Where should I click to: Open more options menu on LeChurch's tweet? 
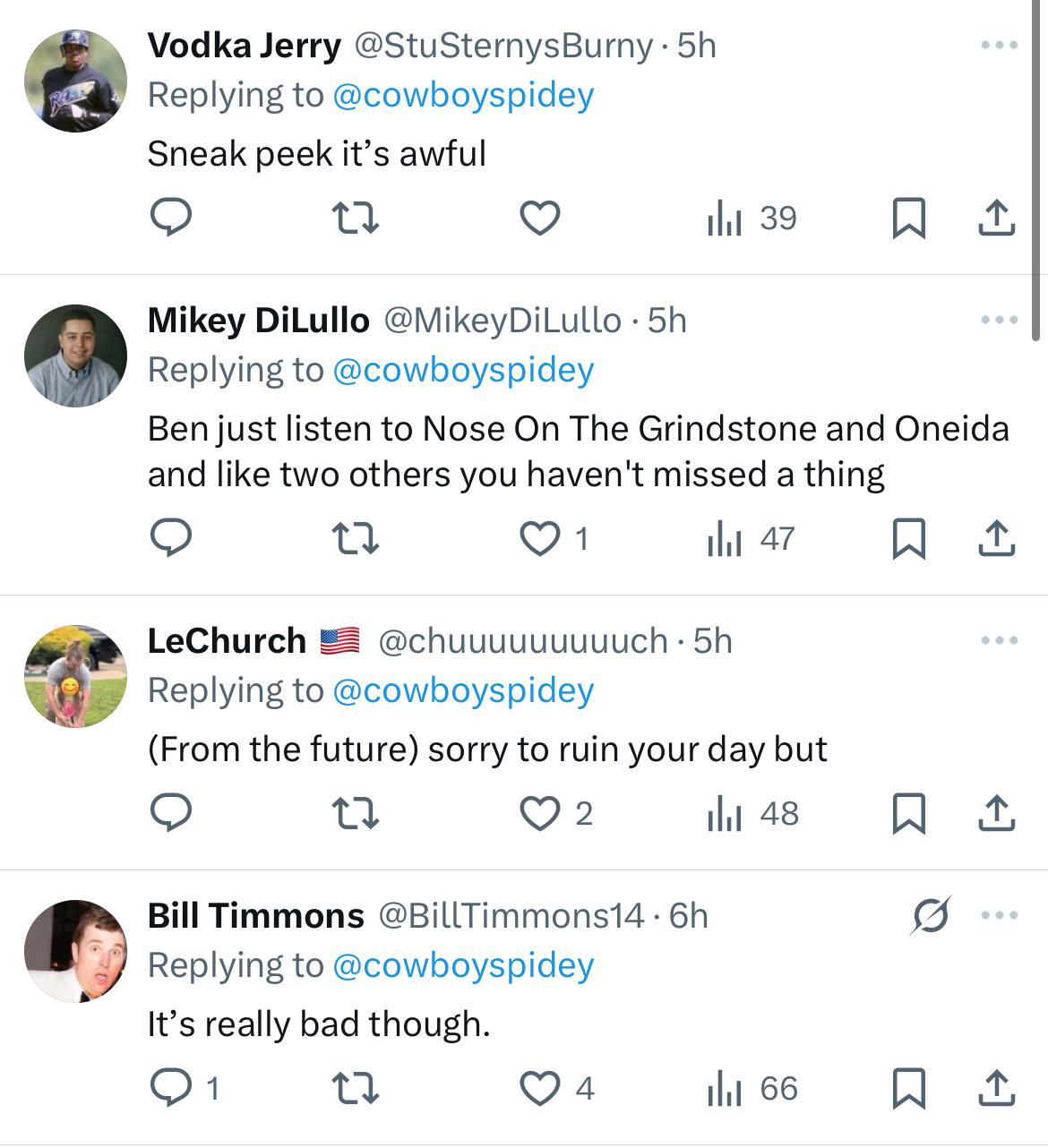[x=1000, y=640]
